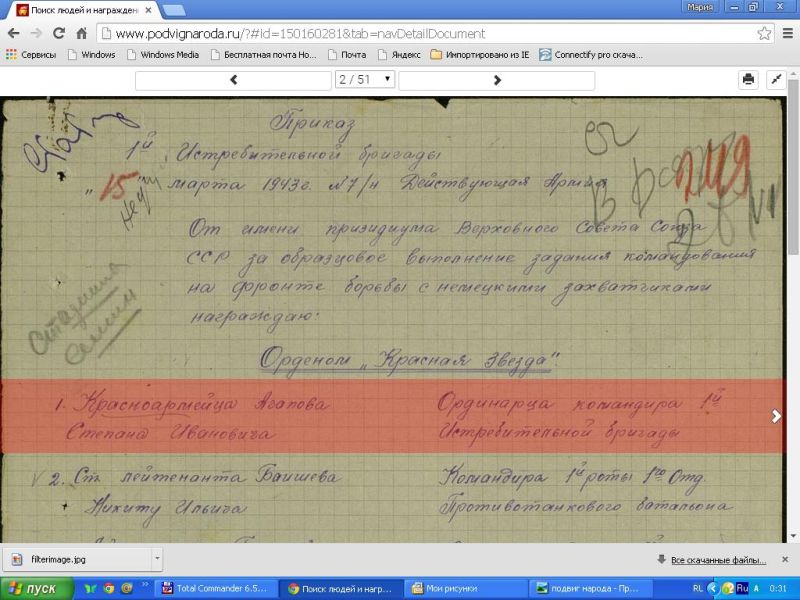Go to the next document page

[x=497, y=79]
